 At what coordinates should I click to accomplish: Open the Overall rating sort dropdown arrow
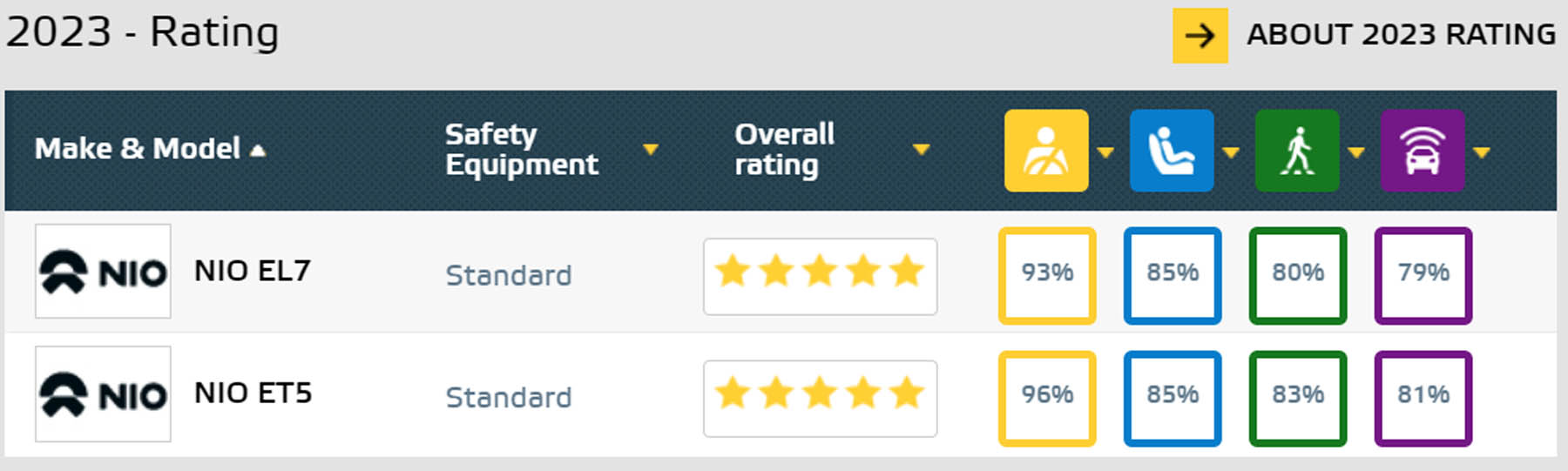coord(922,150)
